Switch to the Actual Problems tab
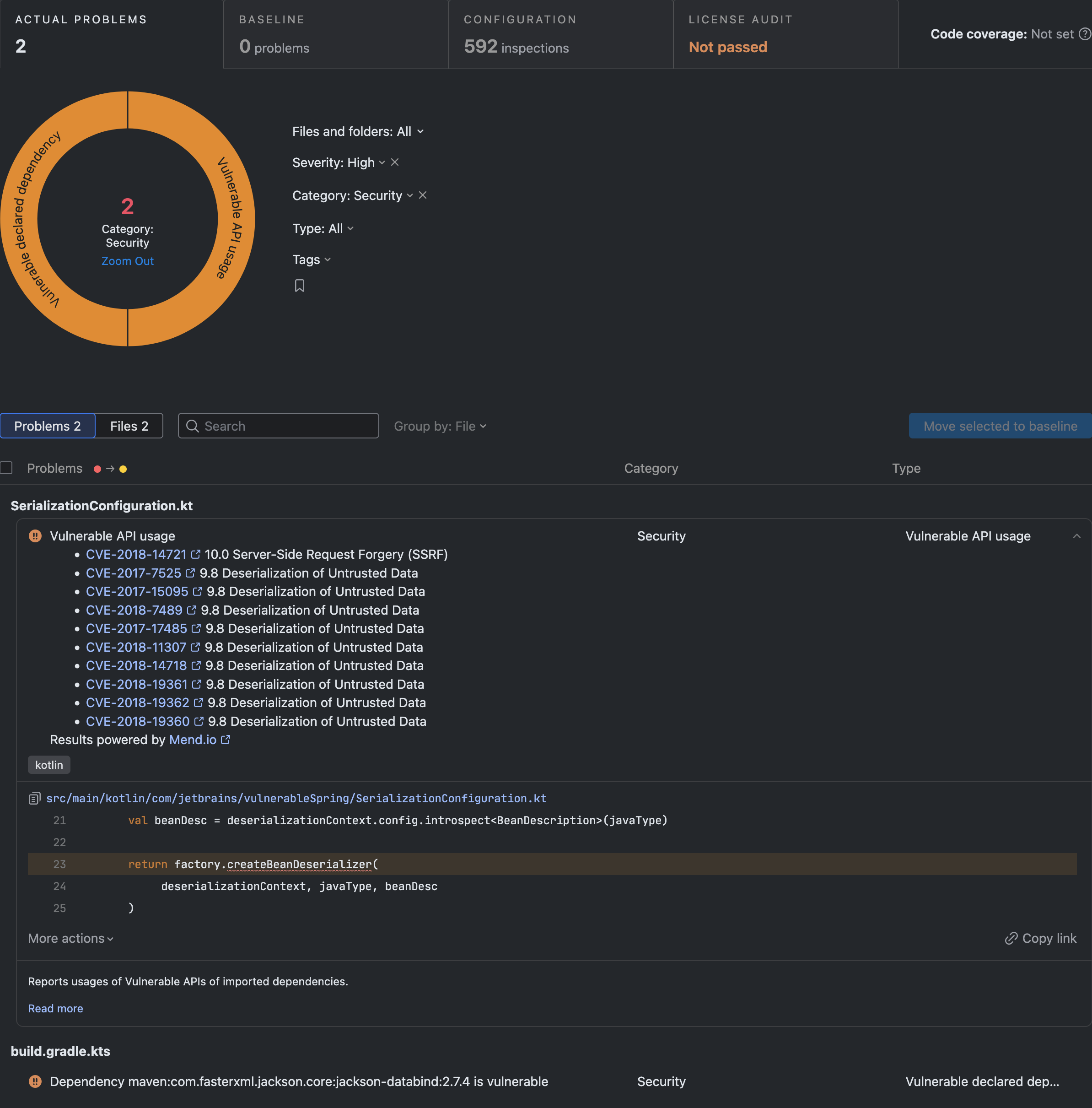Image resolution: width=1092 pixels, height=1108 pixels. pos(112,34)
